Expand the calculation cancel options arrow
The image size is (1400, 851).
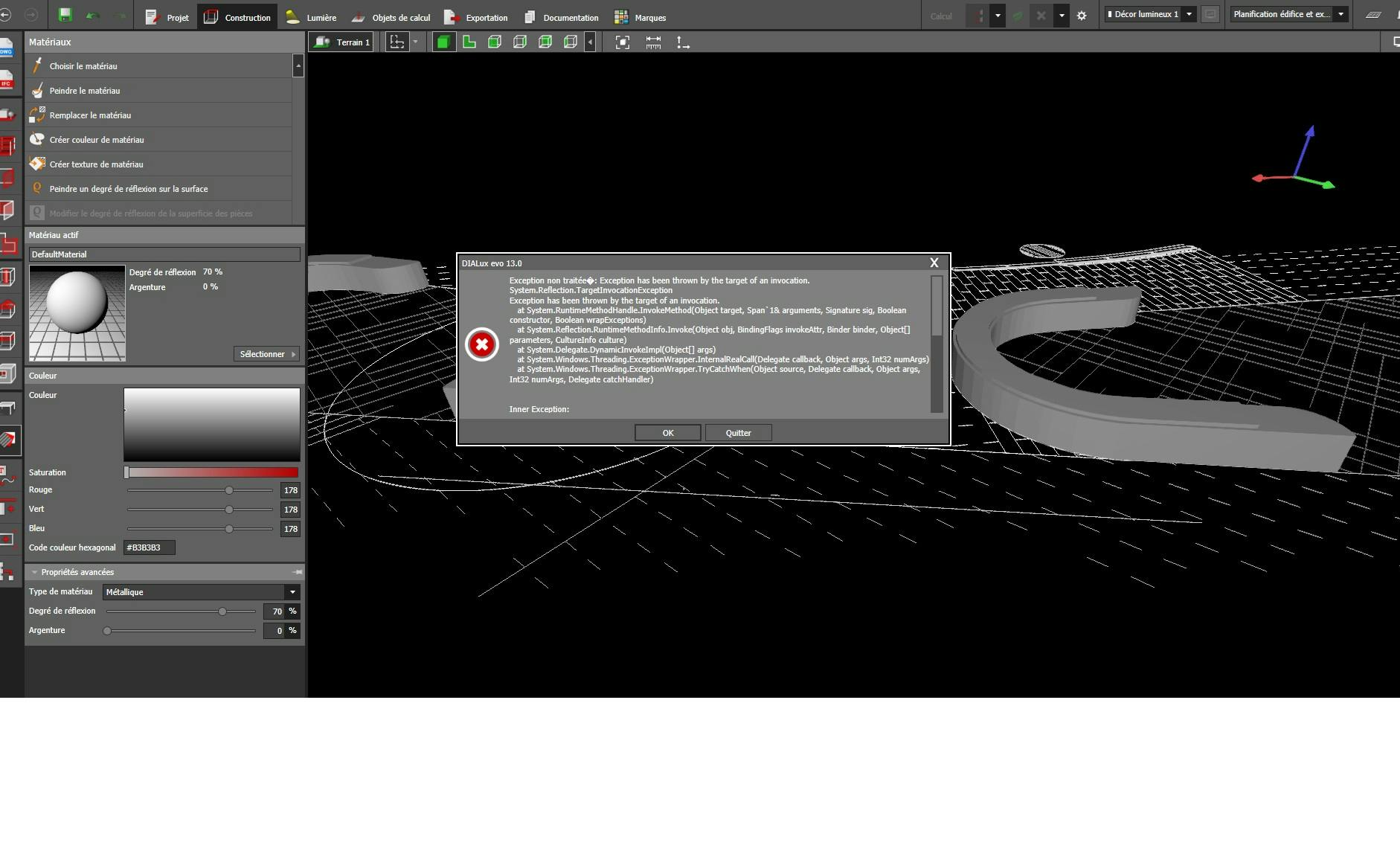click(1062, 16)
